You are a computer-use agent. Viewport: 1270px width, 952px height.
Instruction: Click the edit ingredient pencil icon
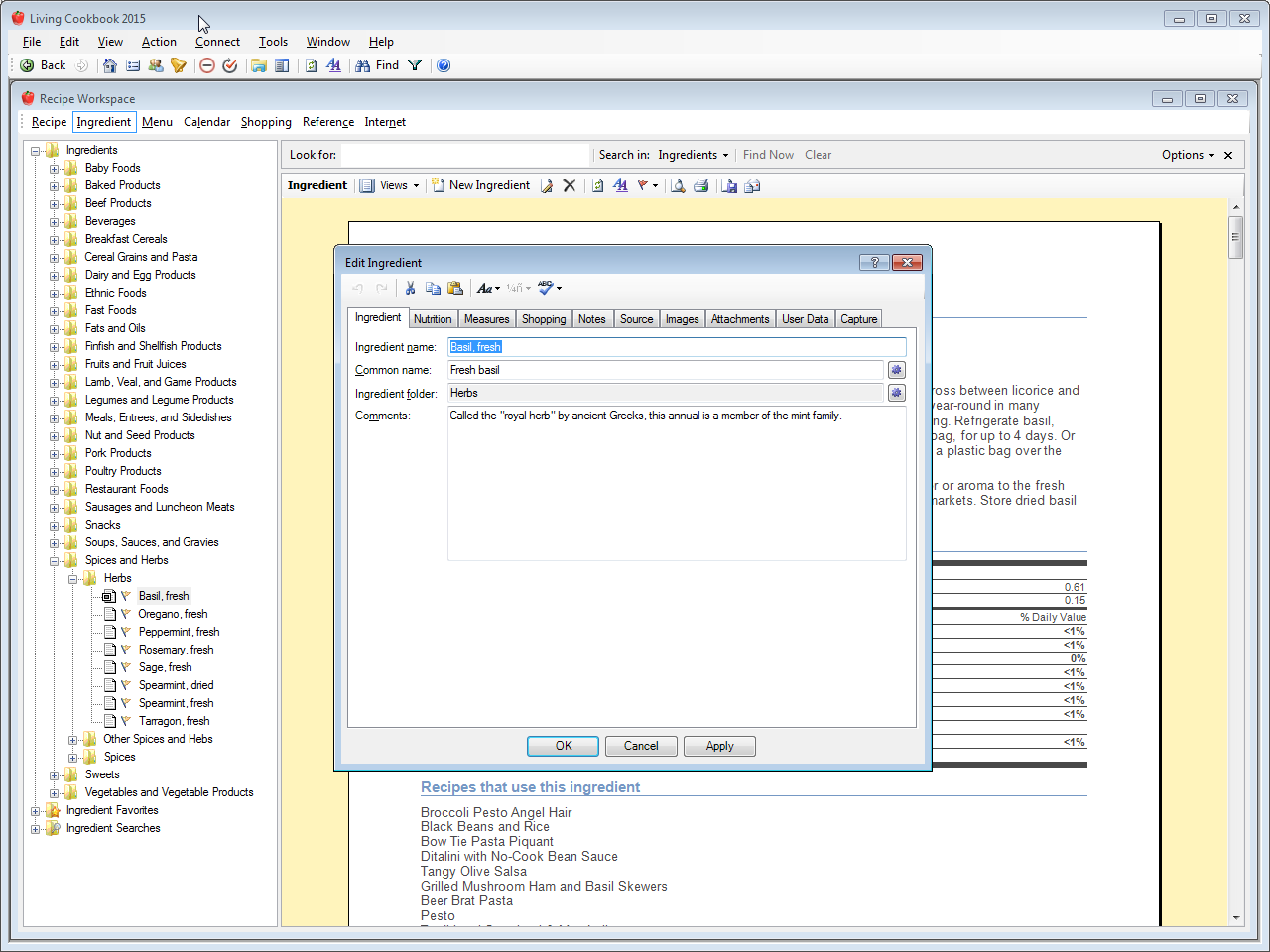click(x=547, y=185)
